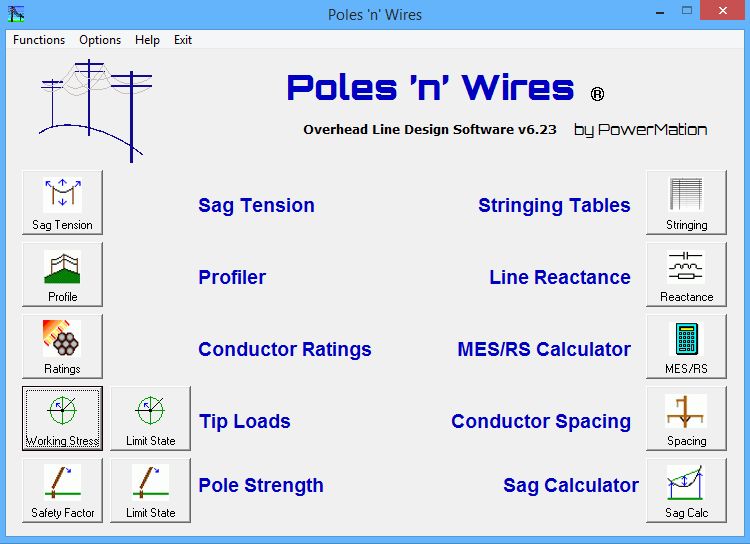Viewport: 750px width, 544px height.
Task: Open the conductor Spacing icon
Action: coord(686,418)
